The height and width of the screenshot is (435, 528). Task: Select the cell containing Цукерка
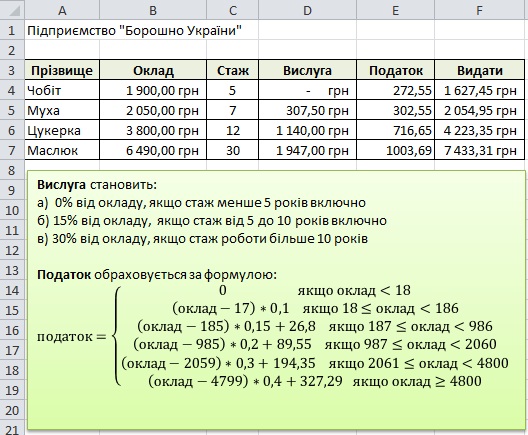pos(62,130)
